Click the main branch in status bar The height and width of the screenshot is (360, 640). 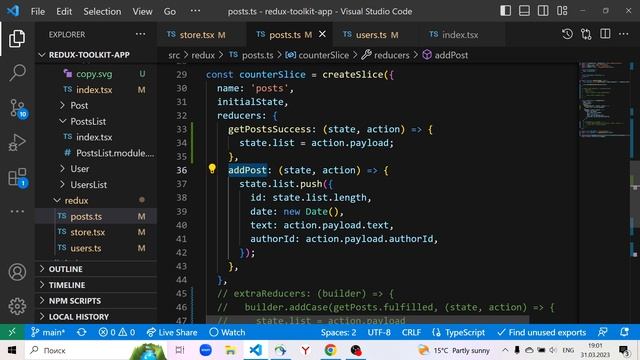tap(48, 332)
